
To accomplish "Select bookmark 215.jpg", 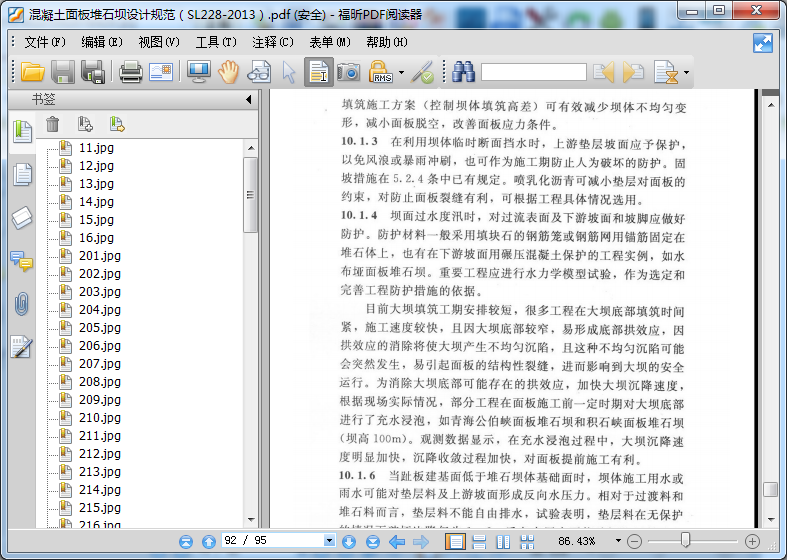I will click(100, 507).
